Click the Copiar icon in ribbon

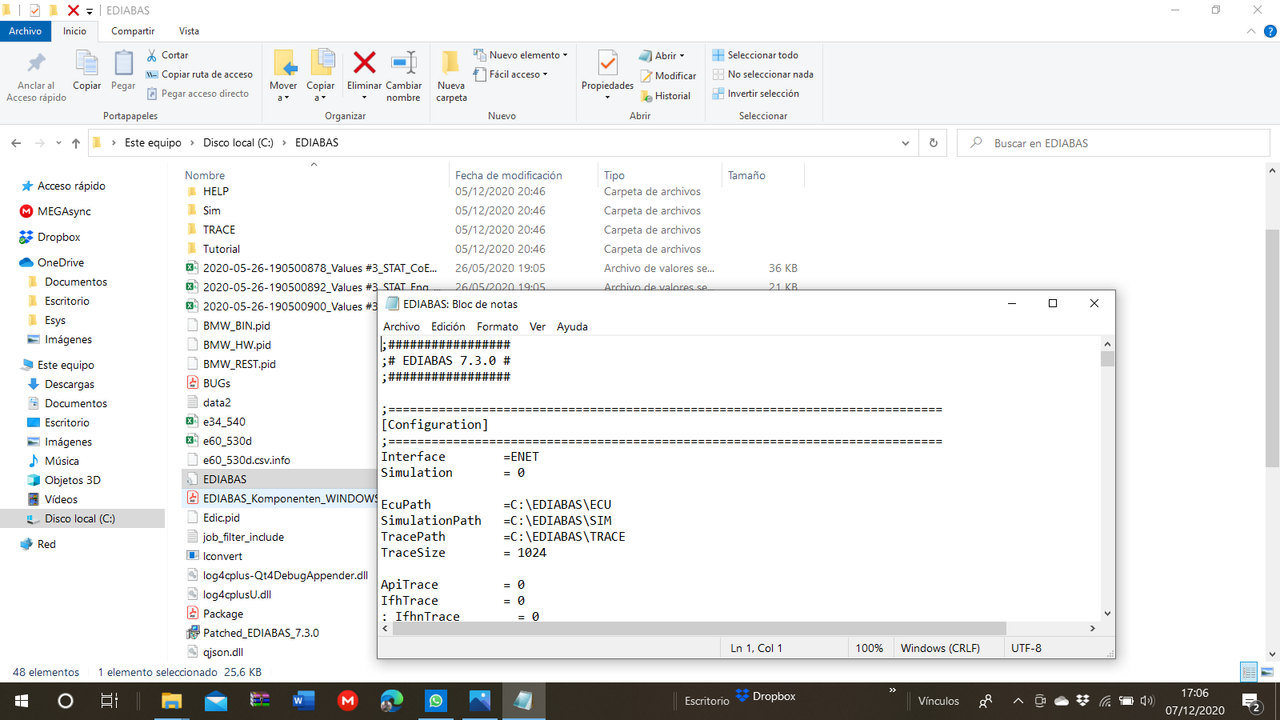pos(87,63)
